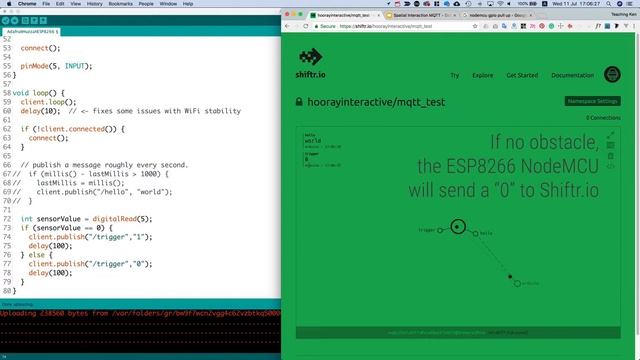Bookmark page with star icon
This screenshot has width=640, height=360.
pyautogui.click(x=475, y=26)
